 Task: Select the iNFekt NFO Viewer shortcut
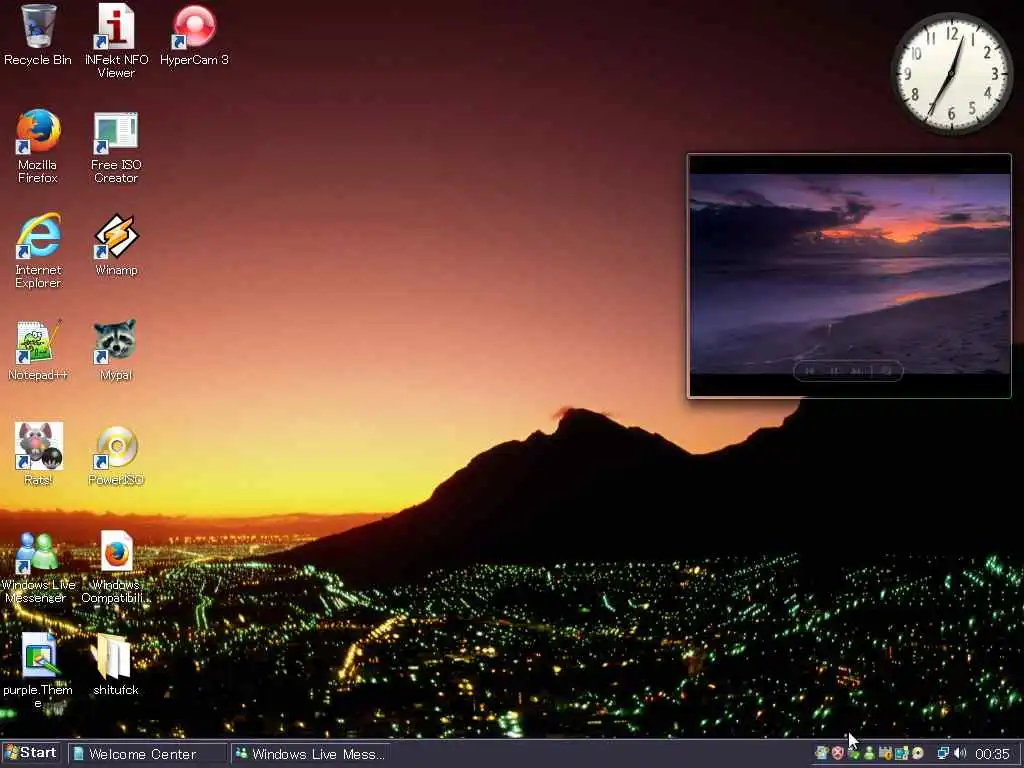(116, 40)
